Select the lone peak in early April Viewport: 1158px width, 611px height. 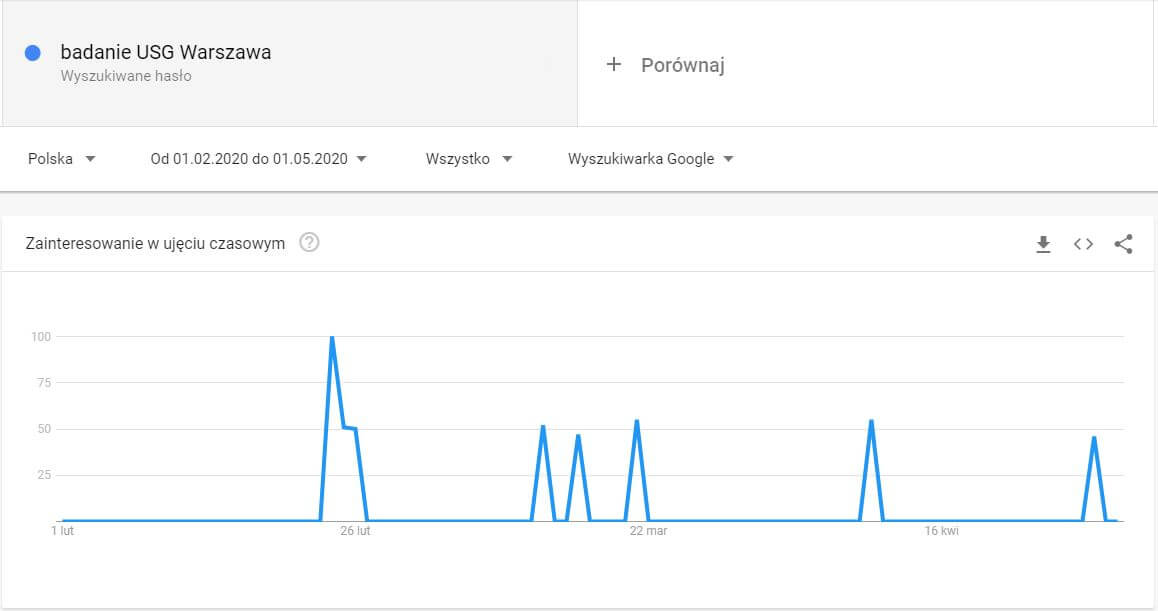click(x=872, y=421)
